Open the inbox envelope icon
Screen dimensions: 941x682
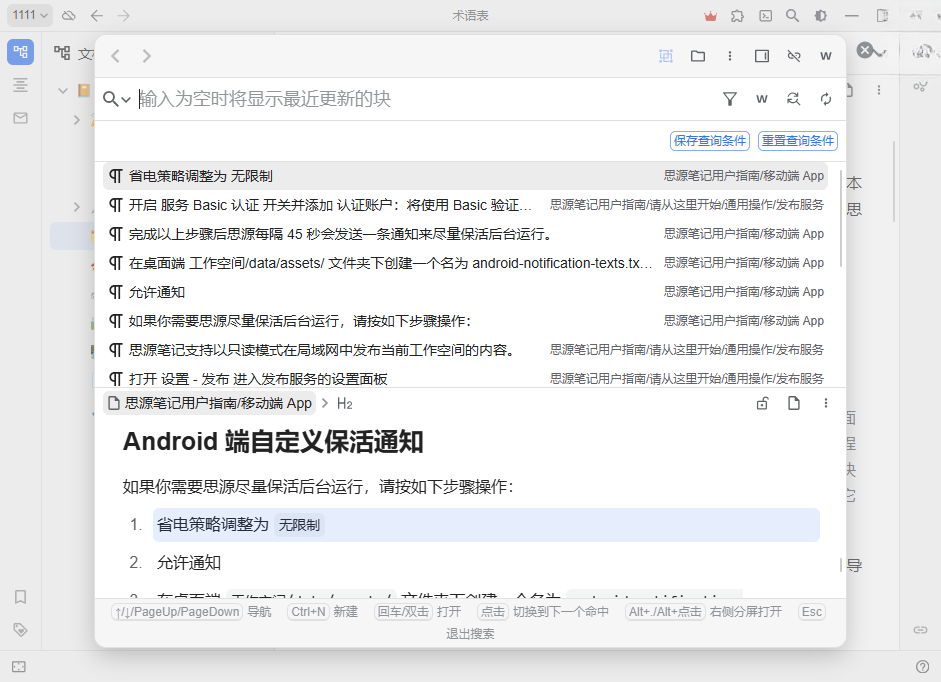[x=20, y=118]
